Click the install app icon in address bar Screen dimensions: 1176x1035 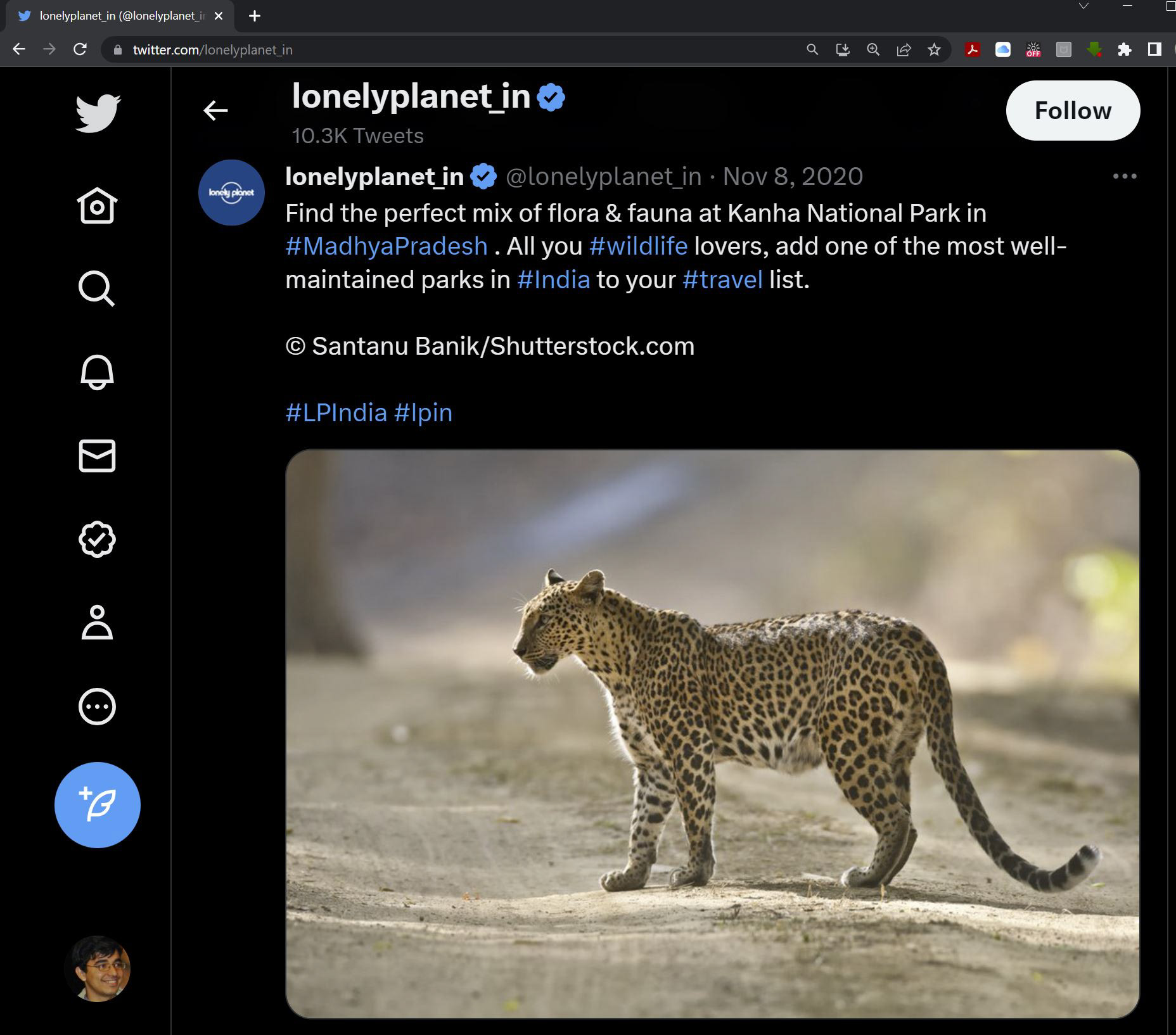(x=843, y=49)
